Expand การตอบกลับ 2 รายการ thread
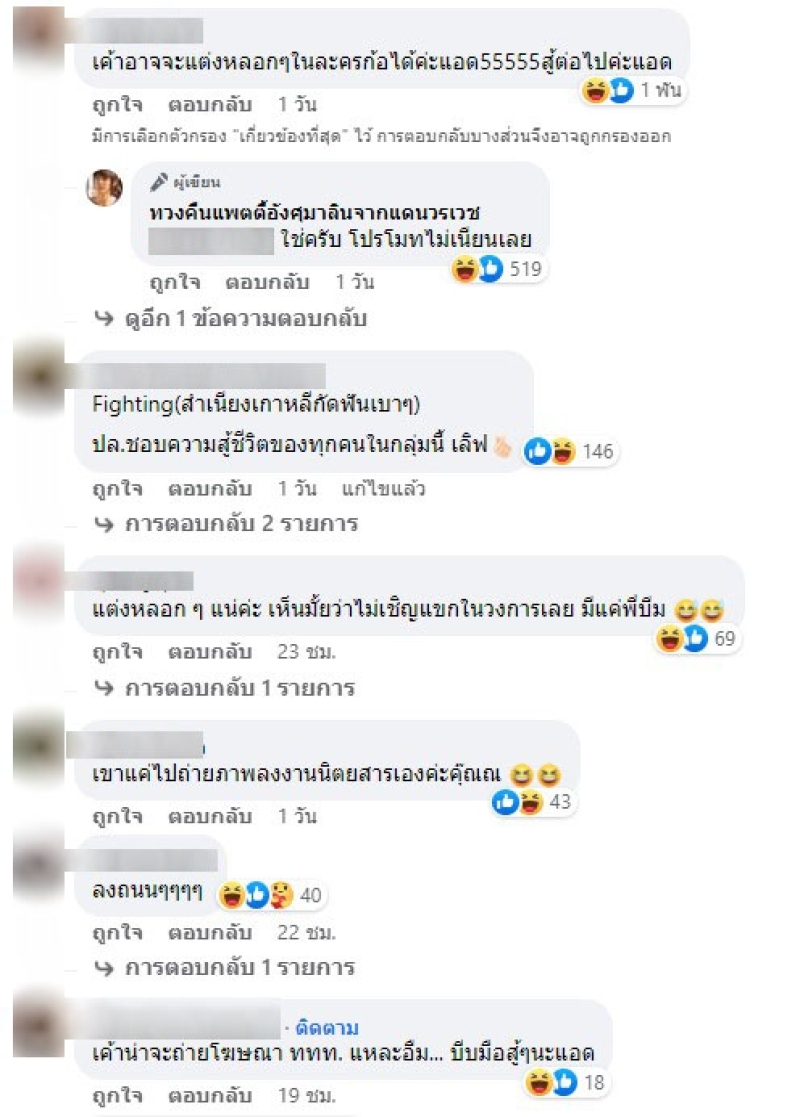Viewport: 800px width, 1117px height. tap(226, 524)
